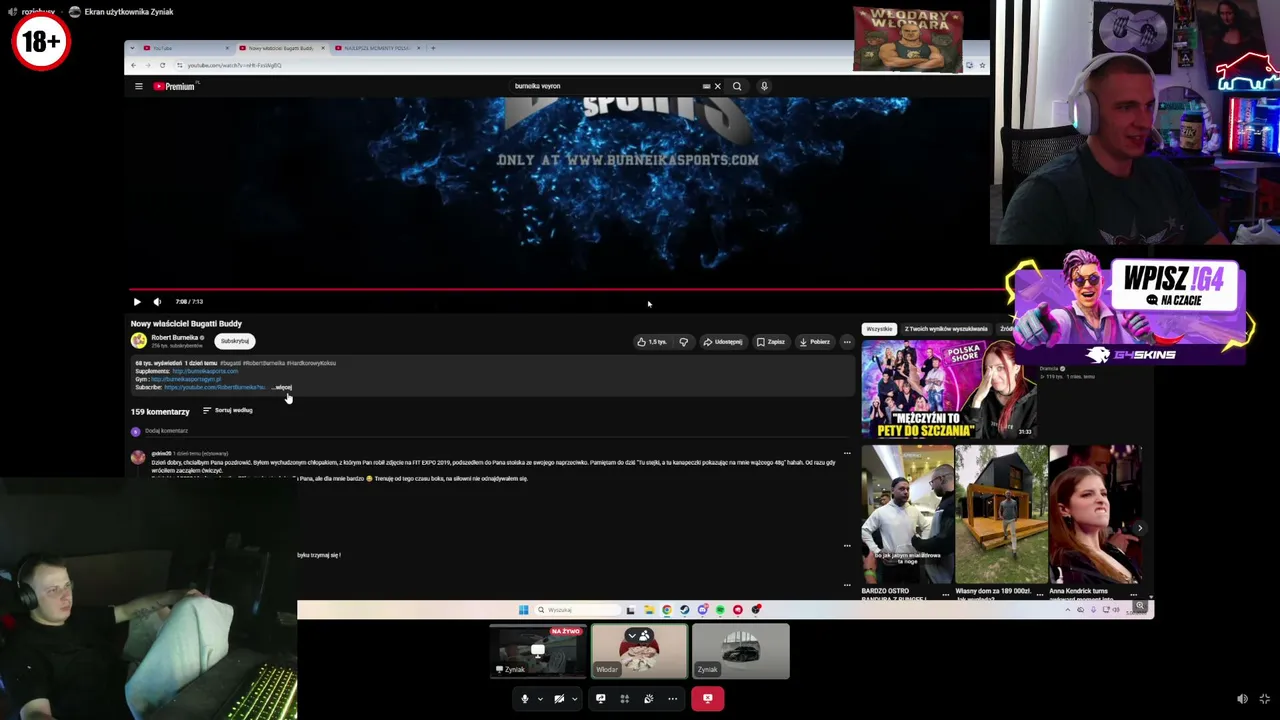This screenshot has height=720, width=1280.
Task: Download the video with Pobierz
Action: click(x=814, y=342)
